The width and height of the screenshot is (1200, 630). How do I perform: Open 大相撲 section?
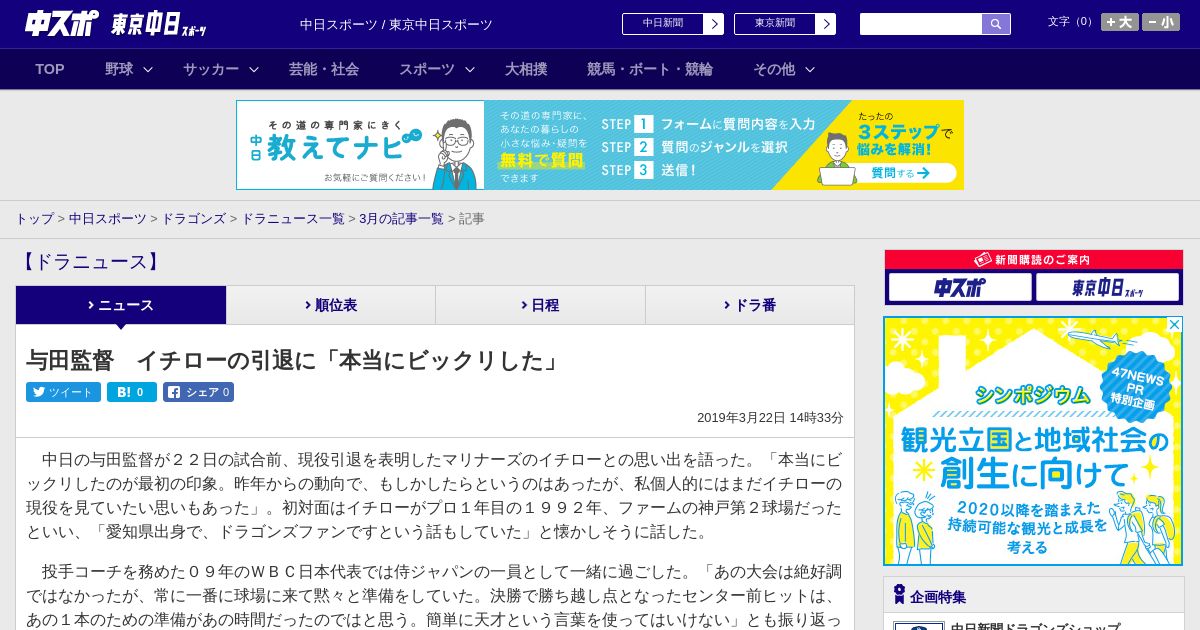pos(526,69)
